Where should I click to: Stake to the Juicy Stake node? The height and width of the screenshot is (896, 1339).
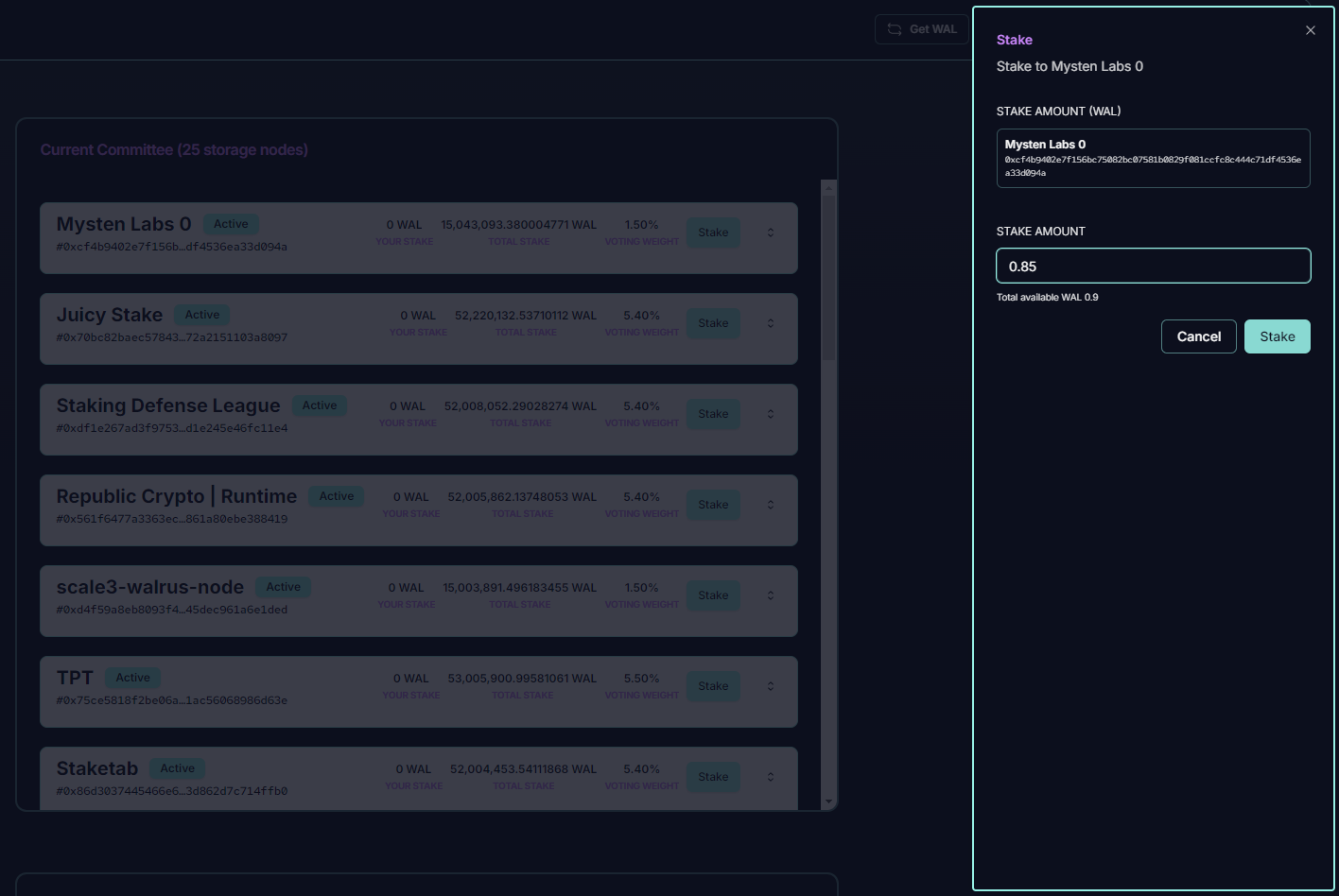(713, 323)
